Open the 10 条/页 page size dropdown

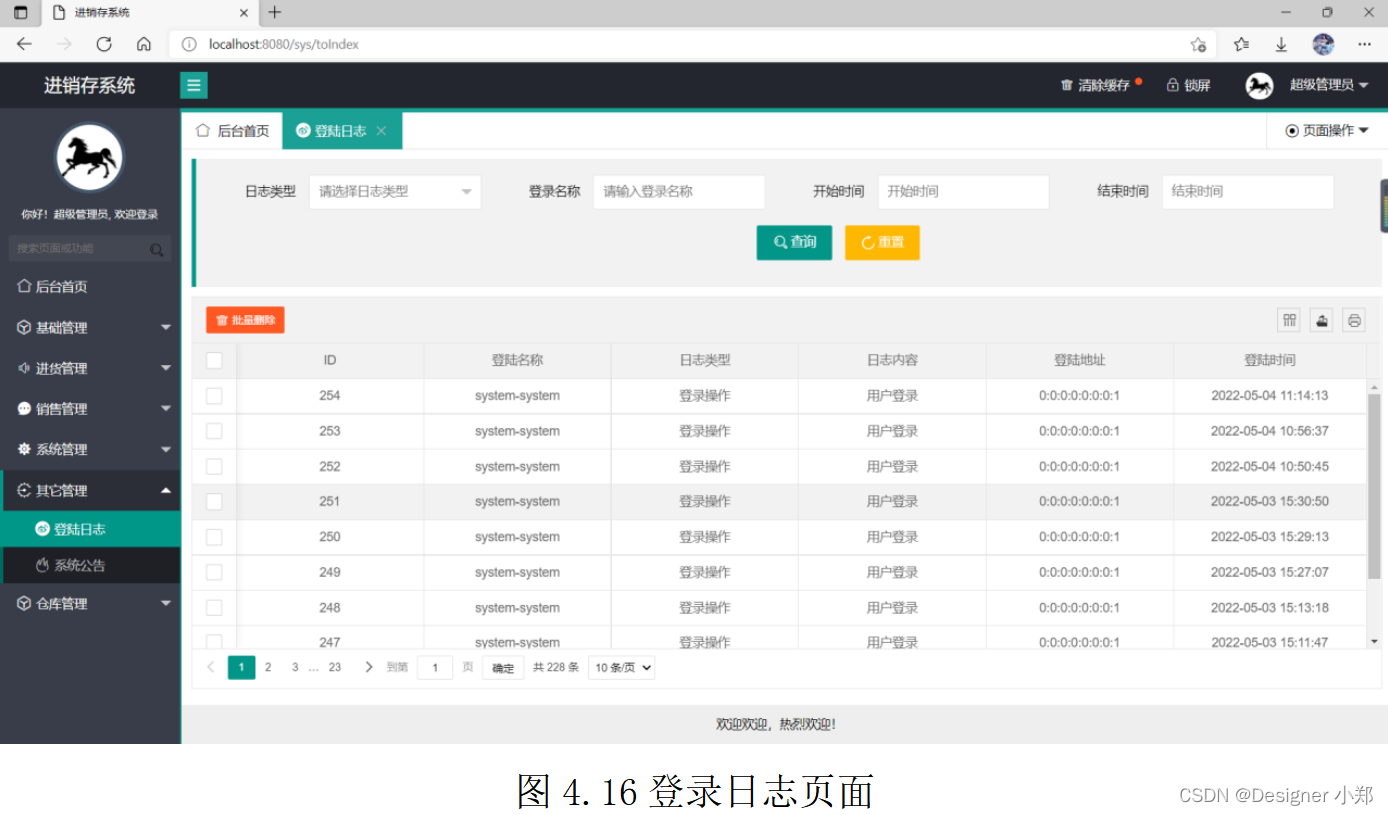pyautogui.click(x=621, y=668)
